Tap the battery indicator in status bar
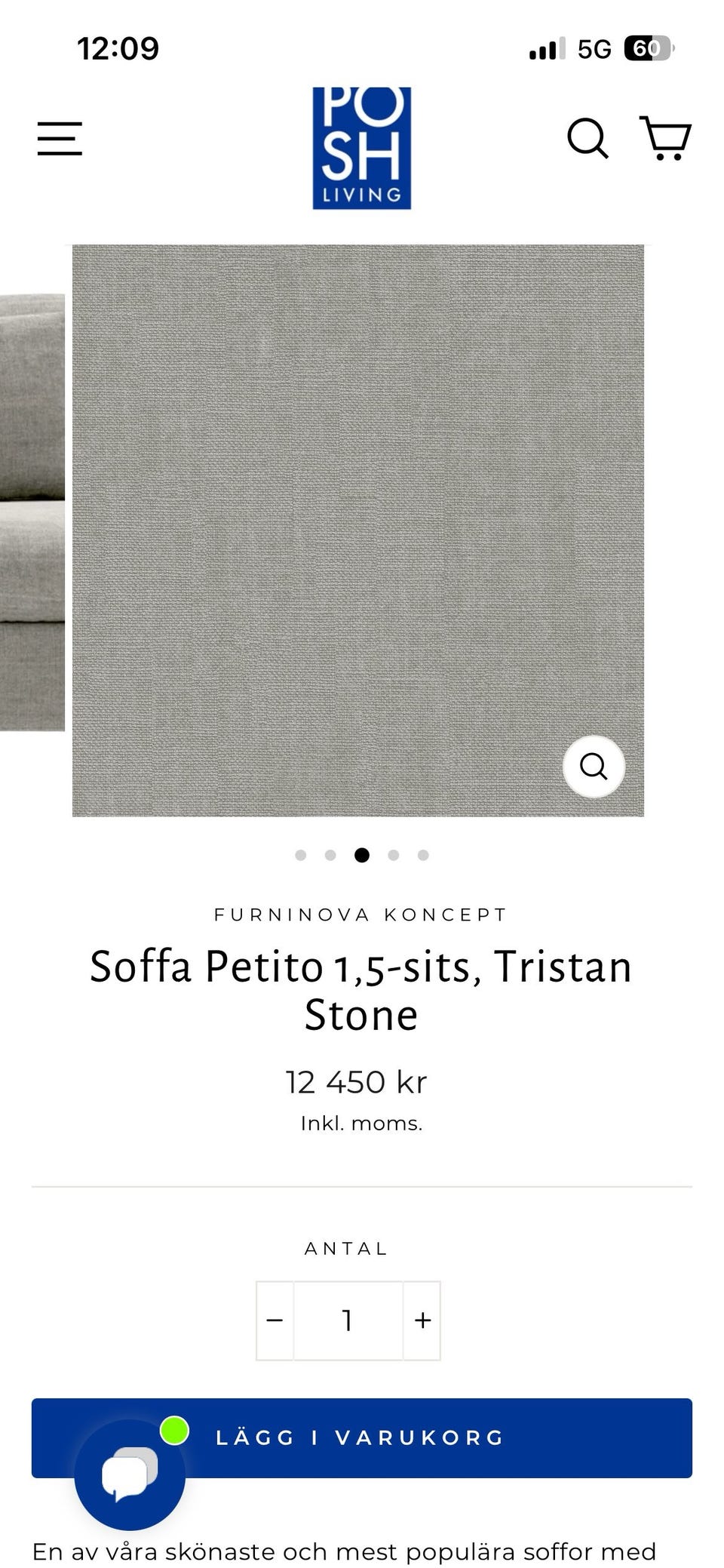 [x=649, y=49]
